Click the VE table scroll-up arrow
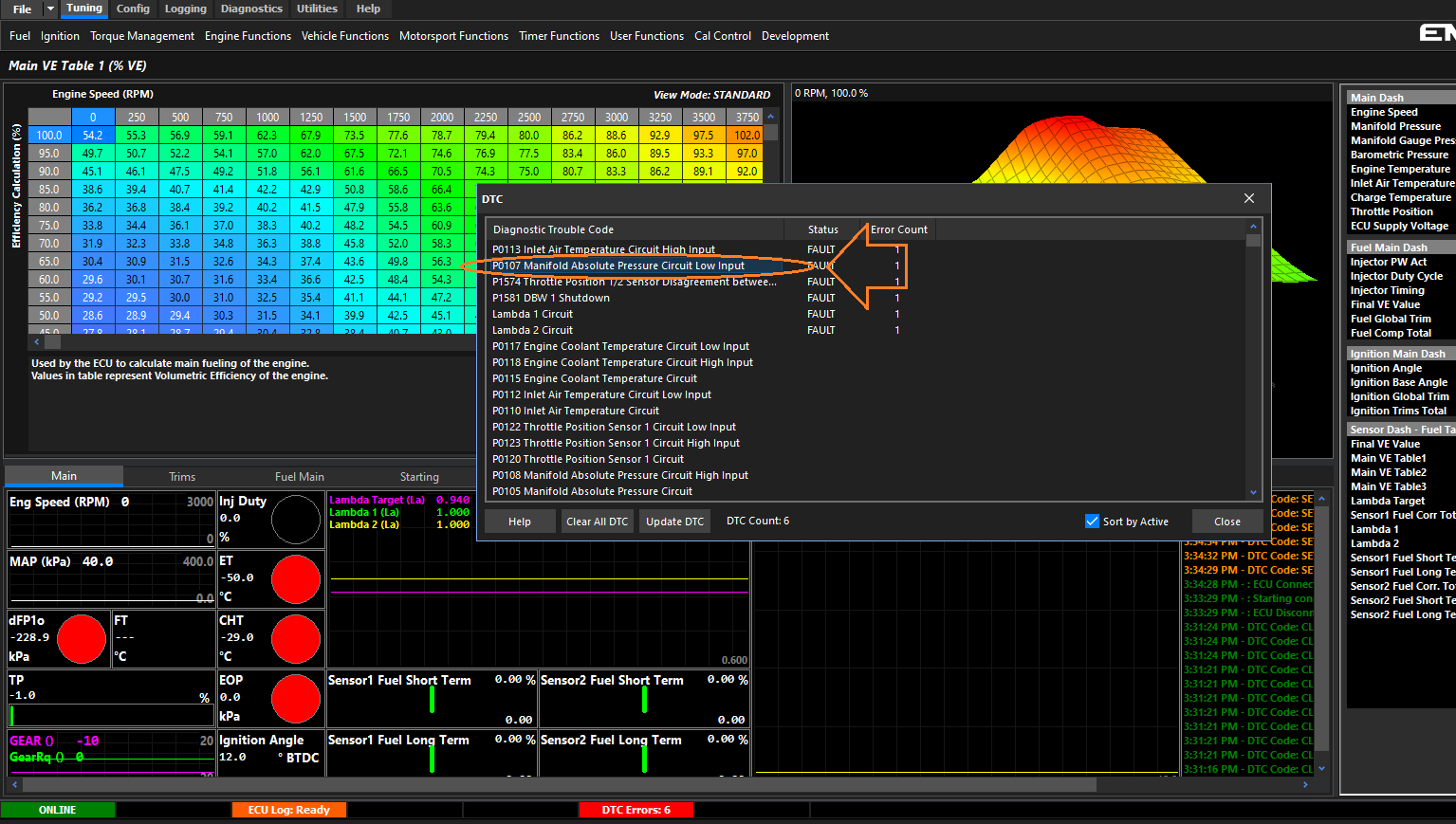This screenshot has height=824, width=1456. tap(770, 117)
